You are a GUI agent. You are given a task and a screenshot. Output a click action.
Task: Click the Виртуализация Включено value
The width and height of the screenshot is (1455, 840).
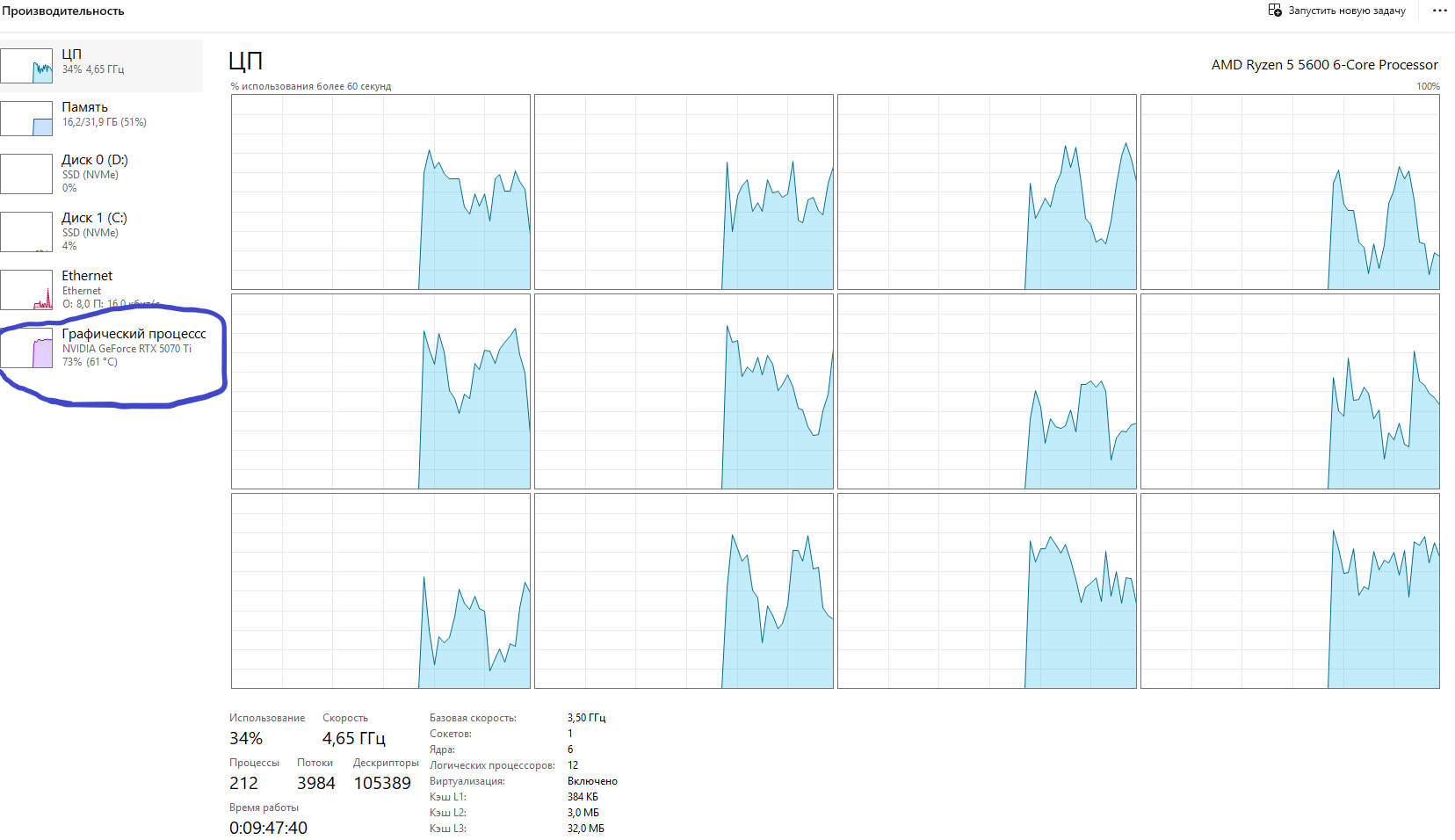pos(592,781)
